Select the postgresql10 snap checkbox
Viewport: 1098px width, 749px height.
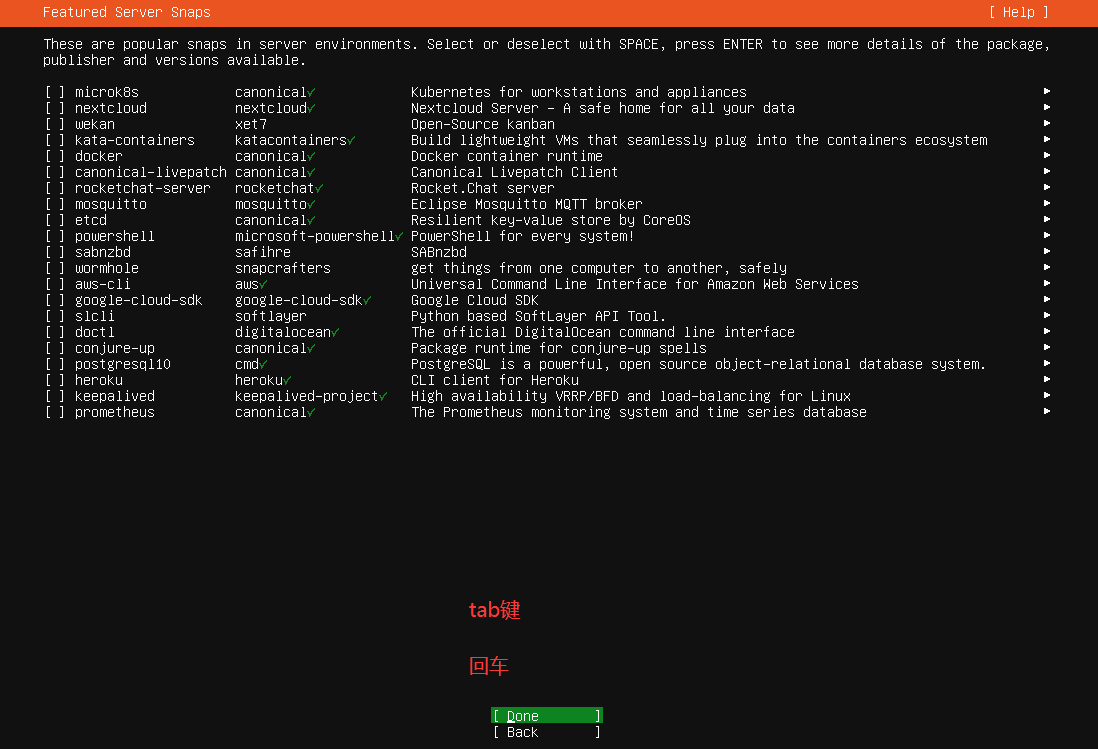point(55,365)
